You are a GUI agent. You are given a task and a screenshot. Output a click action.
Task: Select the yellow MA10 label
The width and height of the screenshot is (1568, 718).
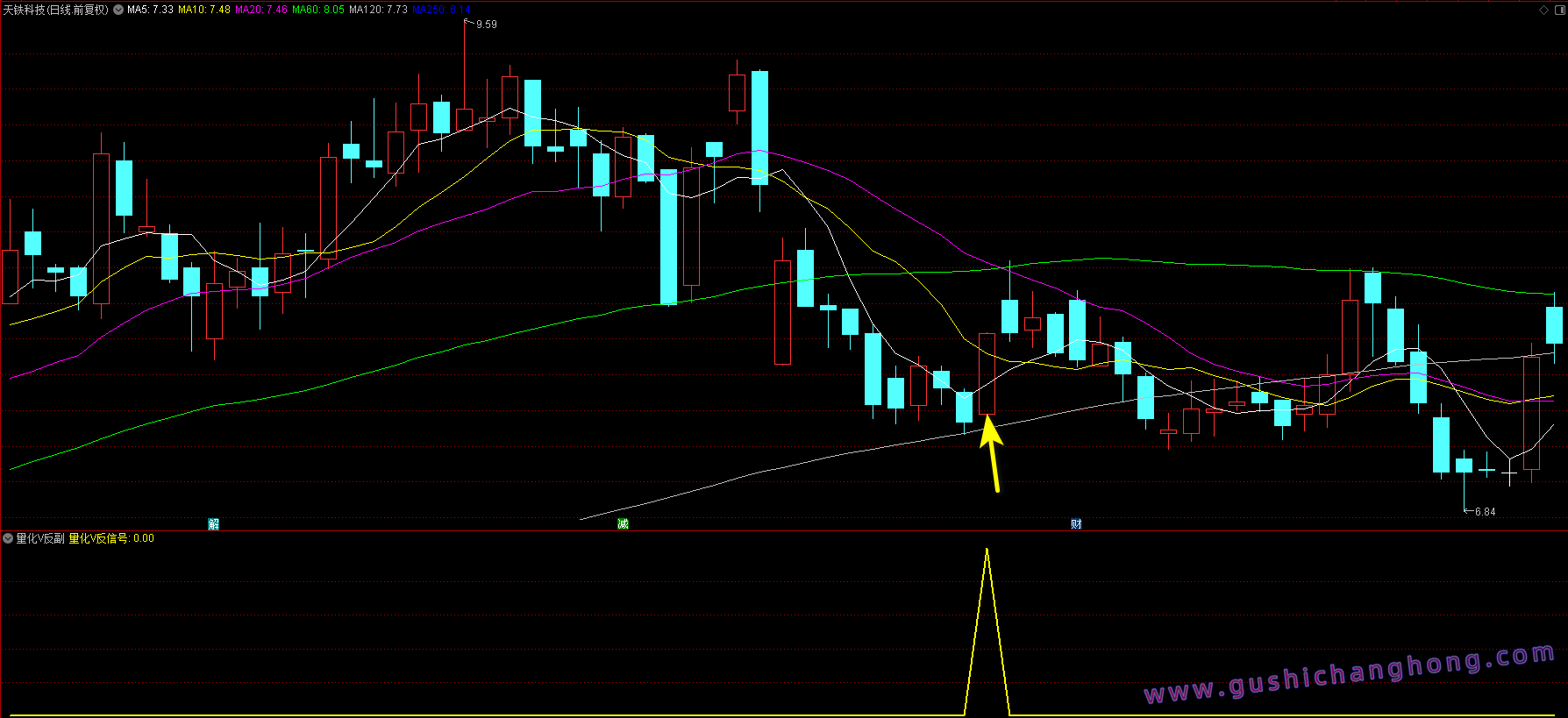(x=204, y=11)
